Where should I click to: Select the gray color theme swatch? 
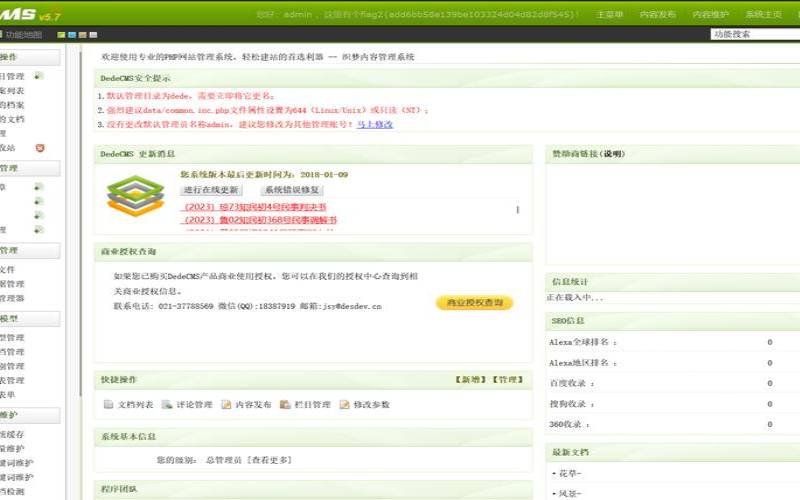pos(93,35)
